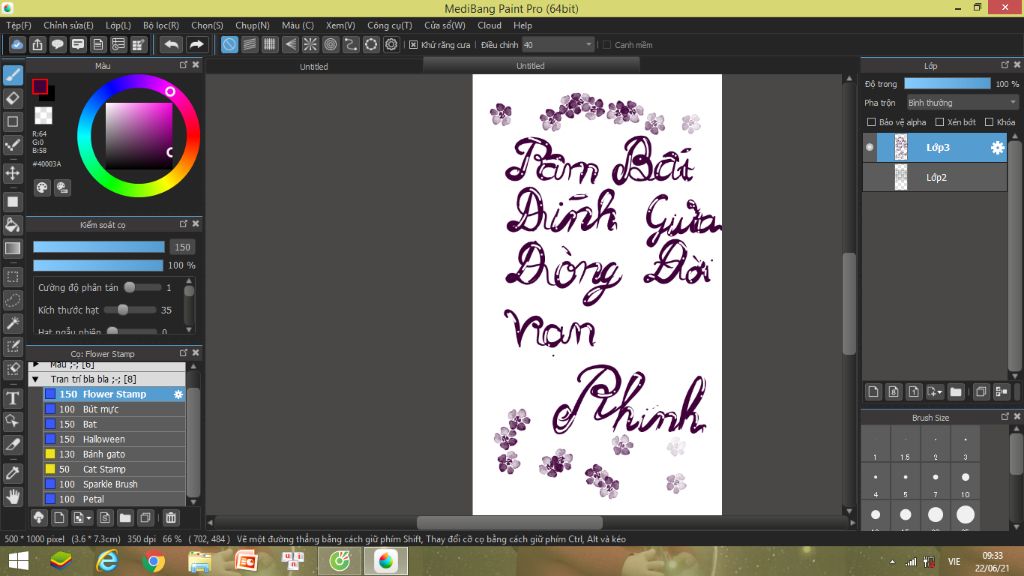This screenshot has height=576, width=1024.
Task: Select the Gradient tool
Action: (12, 248)
